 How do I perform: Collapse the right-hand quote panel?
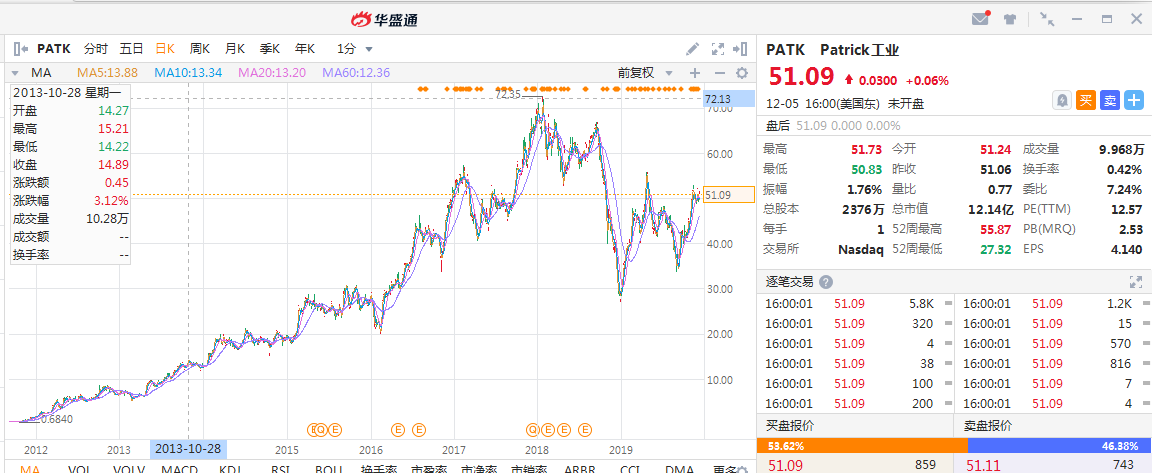click(x=740, y=49)
